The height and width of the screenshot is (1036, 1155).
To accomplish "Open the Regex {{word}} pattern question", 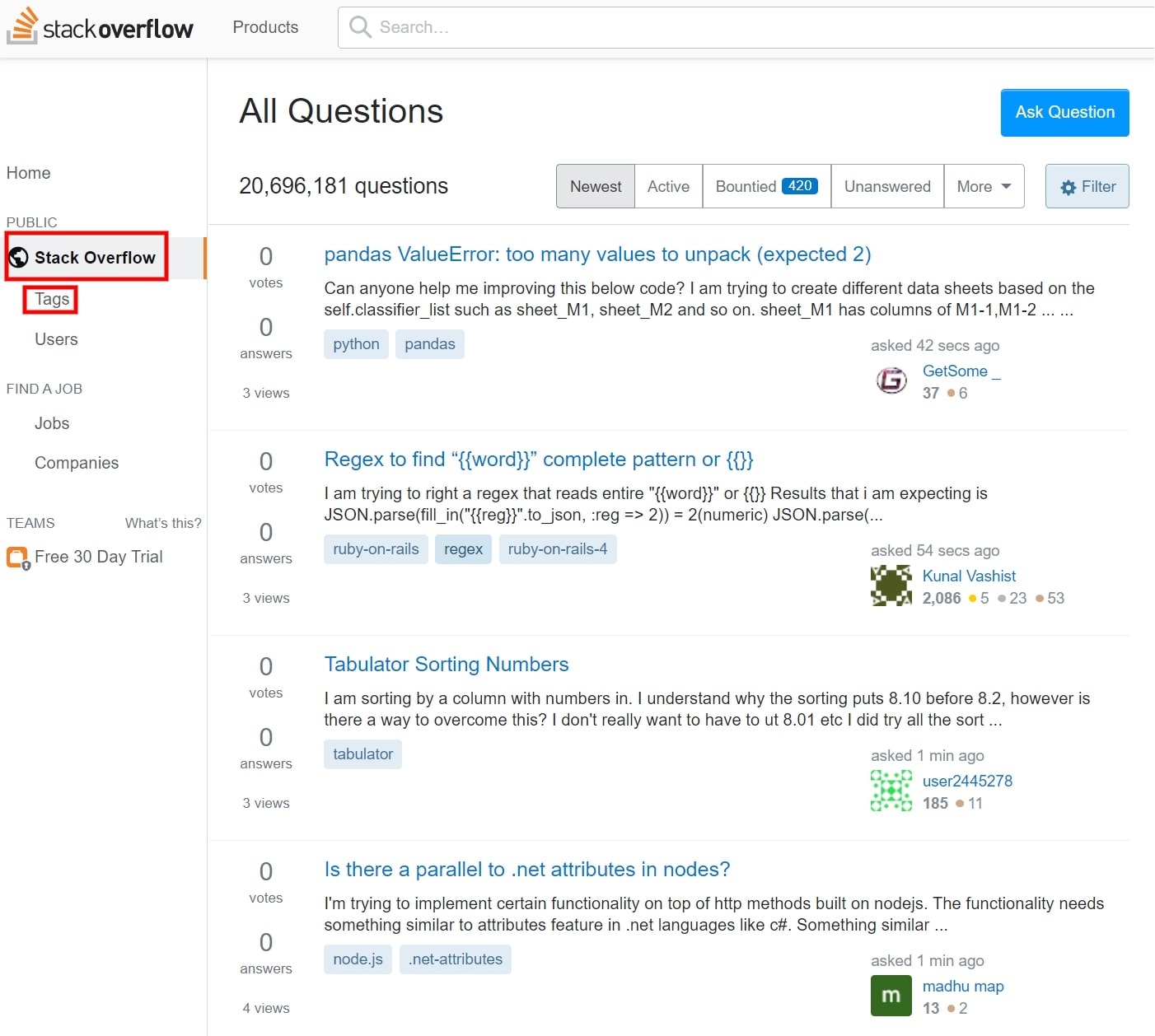I will click(x=539, y=459).
